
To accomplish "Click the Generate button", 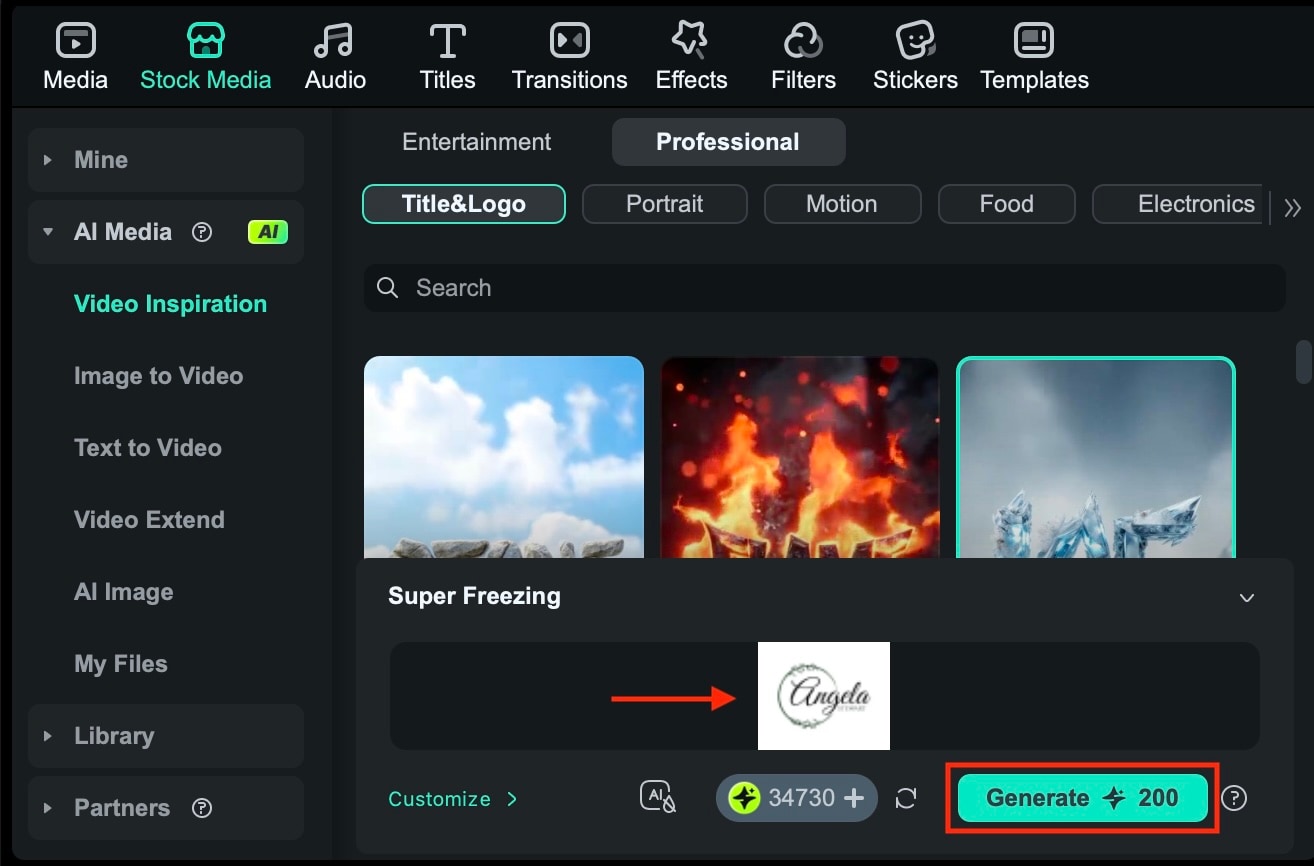I will (1081, 798).
